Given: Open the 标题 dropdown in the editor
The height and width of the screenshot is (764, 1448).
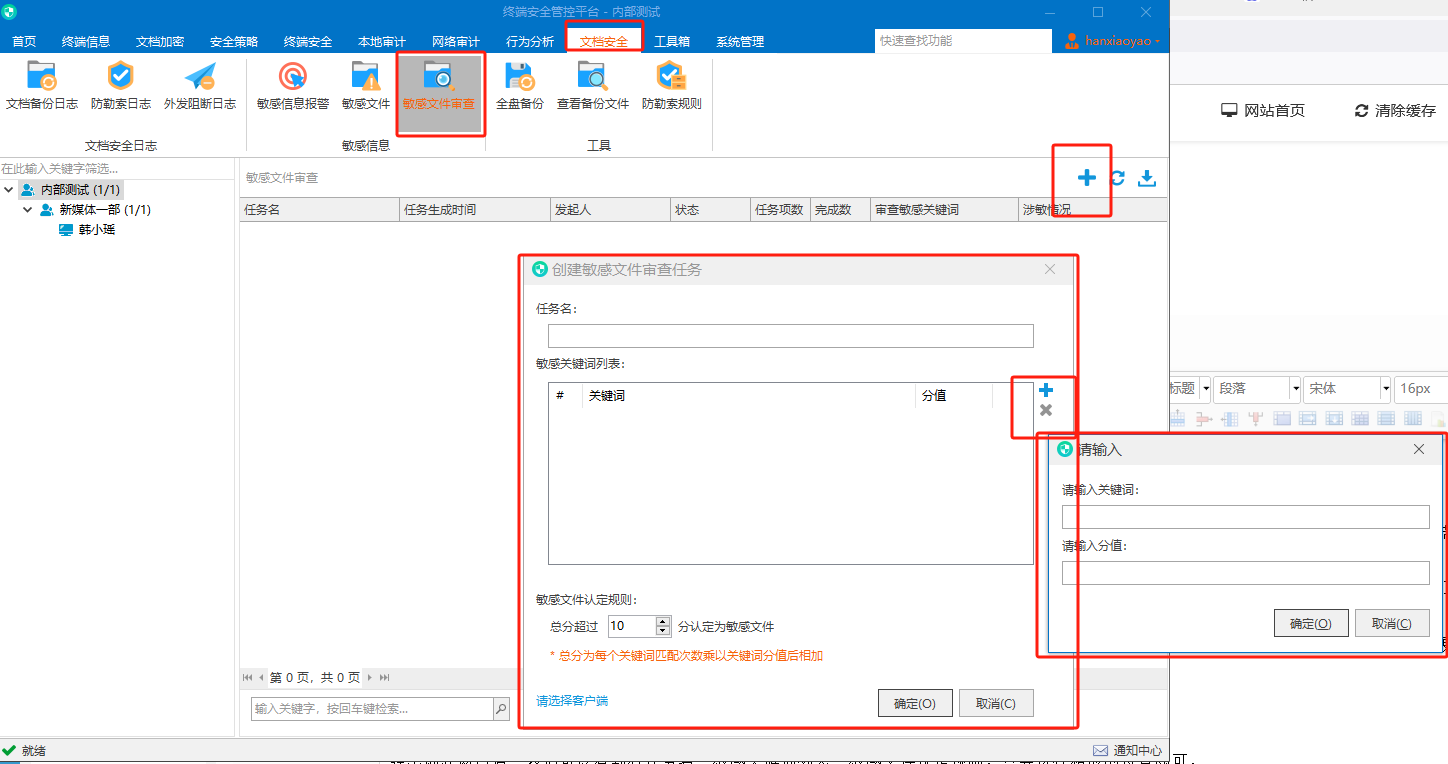Looking at the screenshot, I should coord(1206,388).
